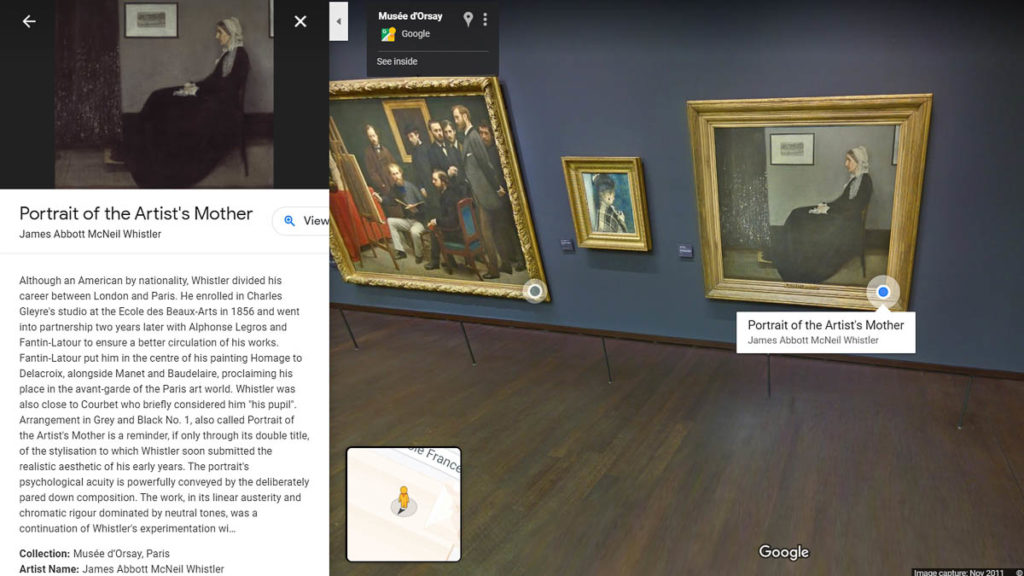This screenshot has height=576, width=1024.
Task: Click the Image capture Nov 2011 text
Action: pyautogui.click(x=958, y=572)
